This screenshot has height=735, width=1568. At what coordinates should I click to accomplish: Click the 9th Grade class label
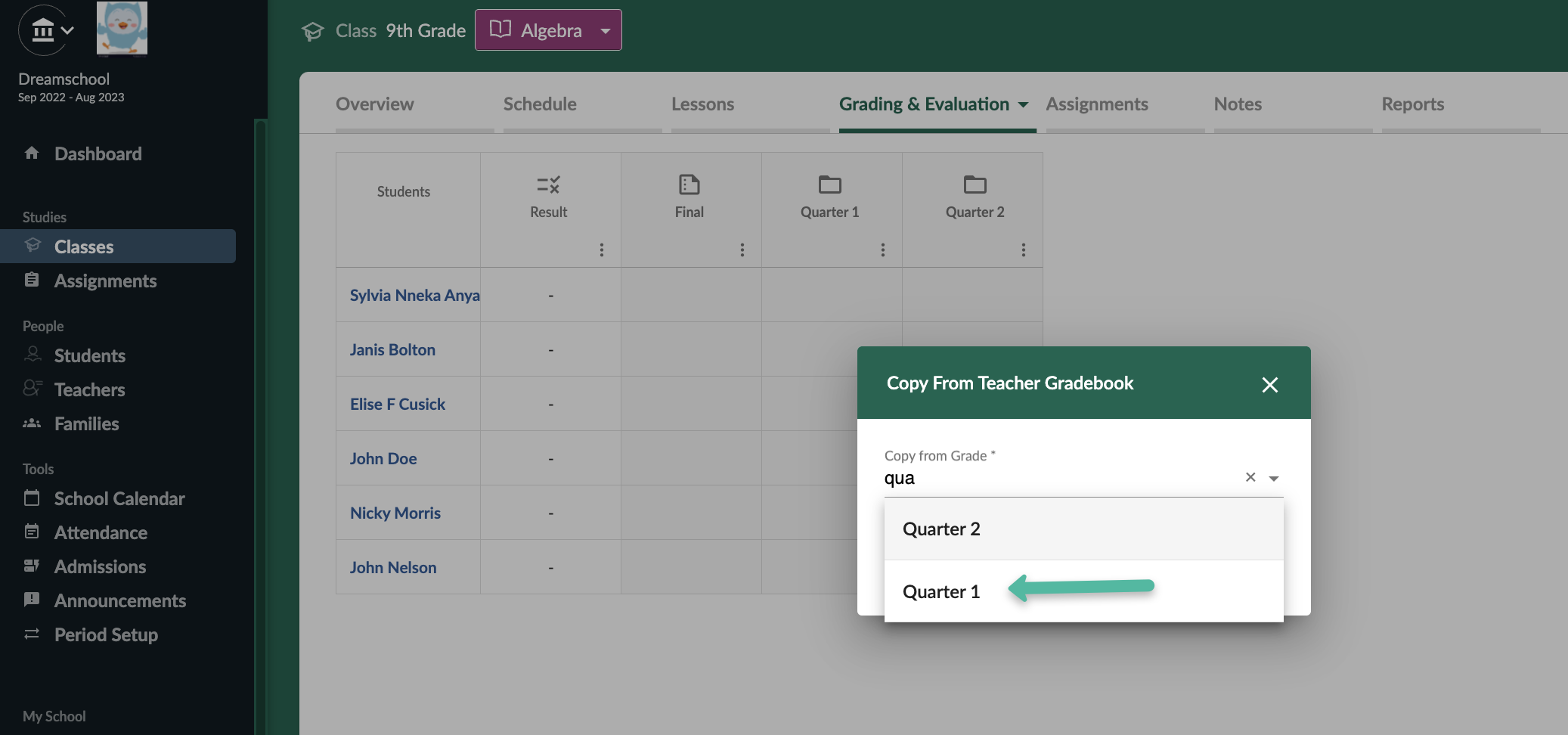click(x=426, y=30)
